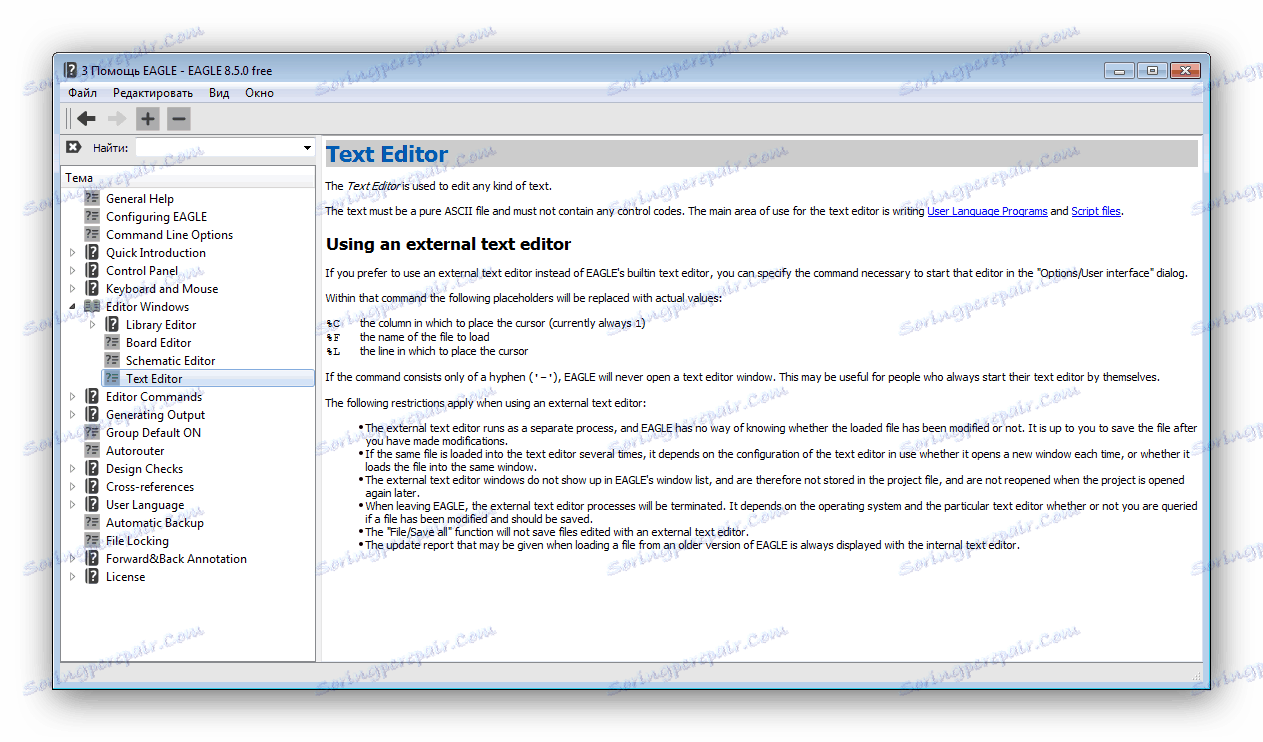The height and width of the screenshot is (742, 1263).
Task: Expand the Control Panel tree node
Action: (72, 271)
